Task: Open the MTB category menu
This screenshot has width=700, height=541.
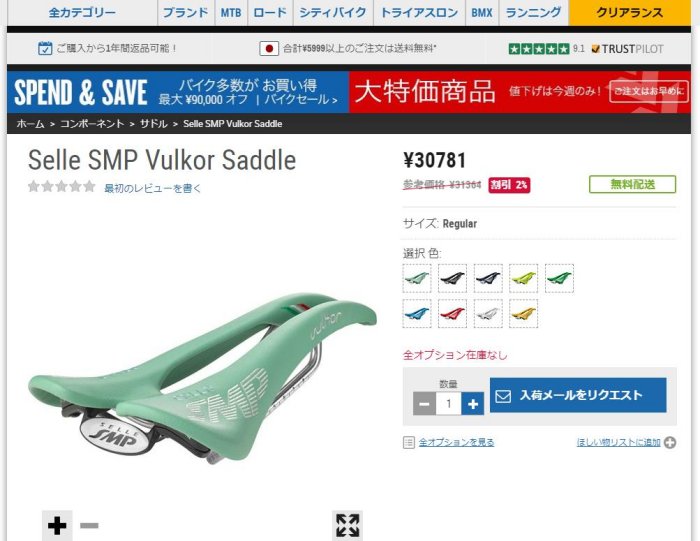Action: tap(231, 12)
